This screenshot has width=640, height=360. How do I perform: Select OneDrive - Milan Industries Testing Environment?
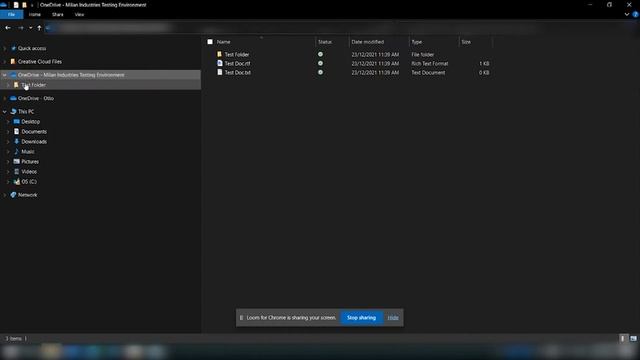(x=71, y=75)
